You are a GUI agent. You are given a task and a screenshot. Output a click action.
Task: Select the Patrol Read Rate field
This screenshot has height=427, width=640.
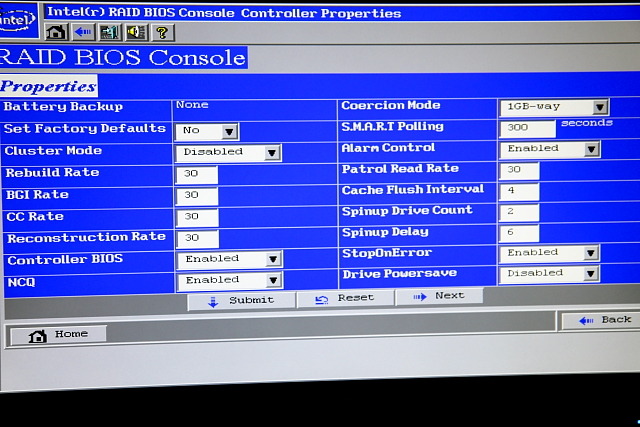point(520,170)
